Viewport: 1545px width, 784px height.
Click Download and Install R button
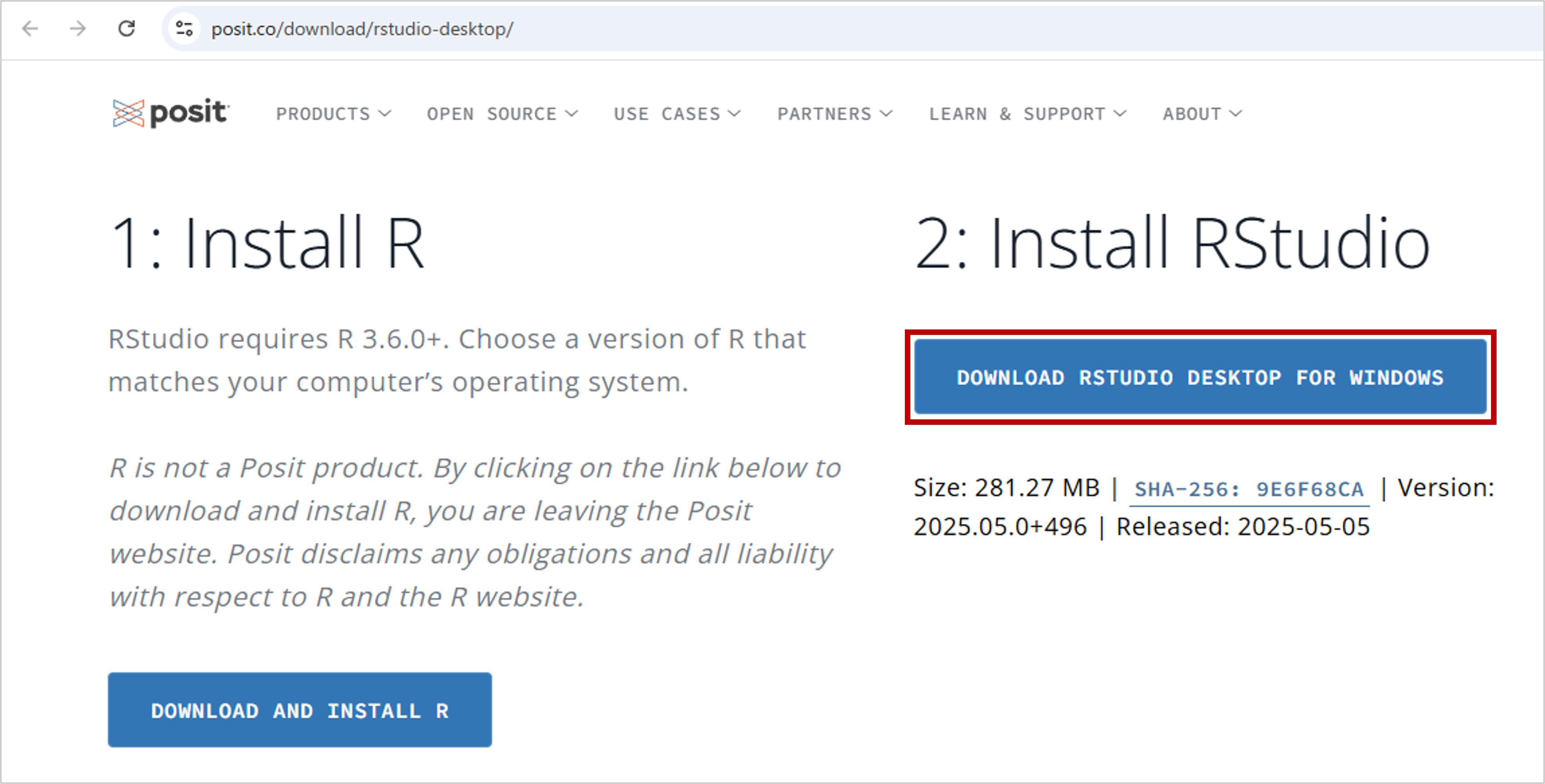(300, 710)
